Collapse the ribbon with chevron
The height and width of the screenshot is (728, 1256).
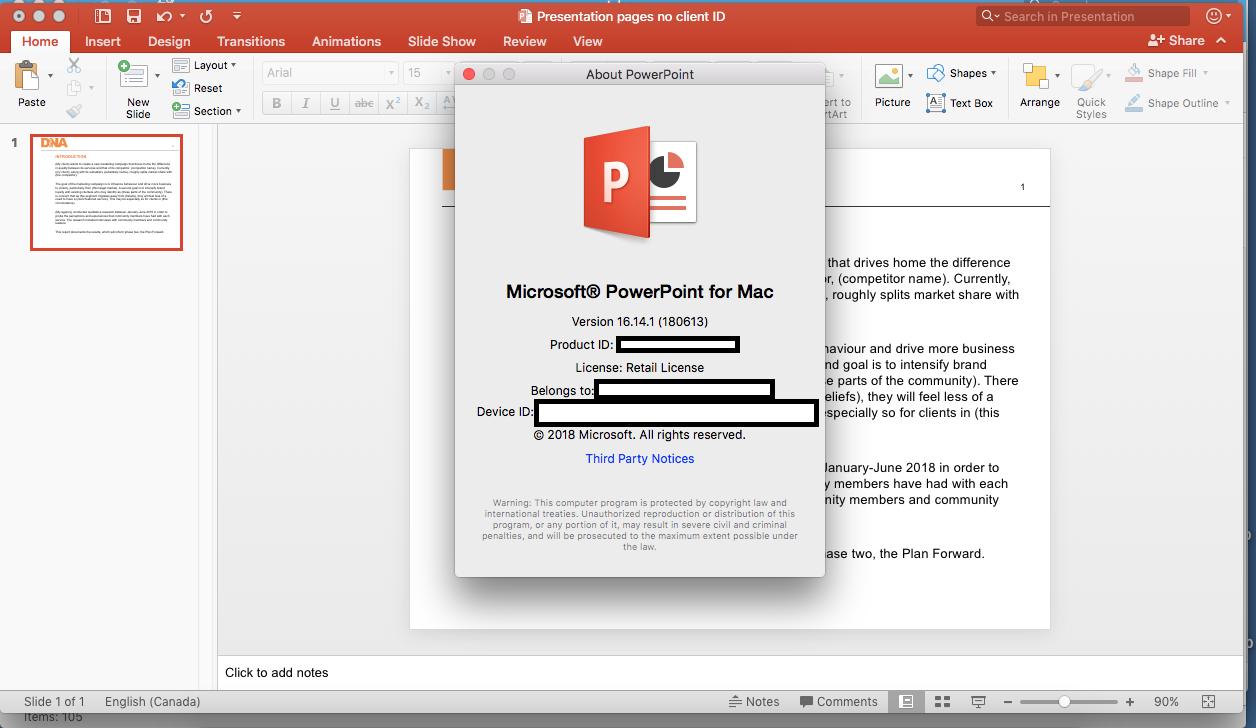[x=1221, y=41]
